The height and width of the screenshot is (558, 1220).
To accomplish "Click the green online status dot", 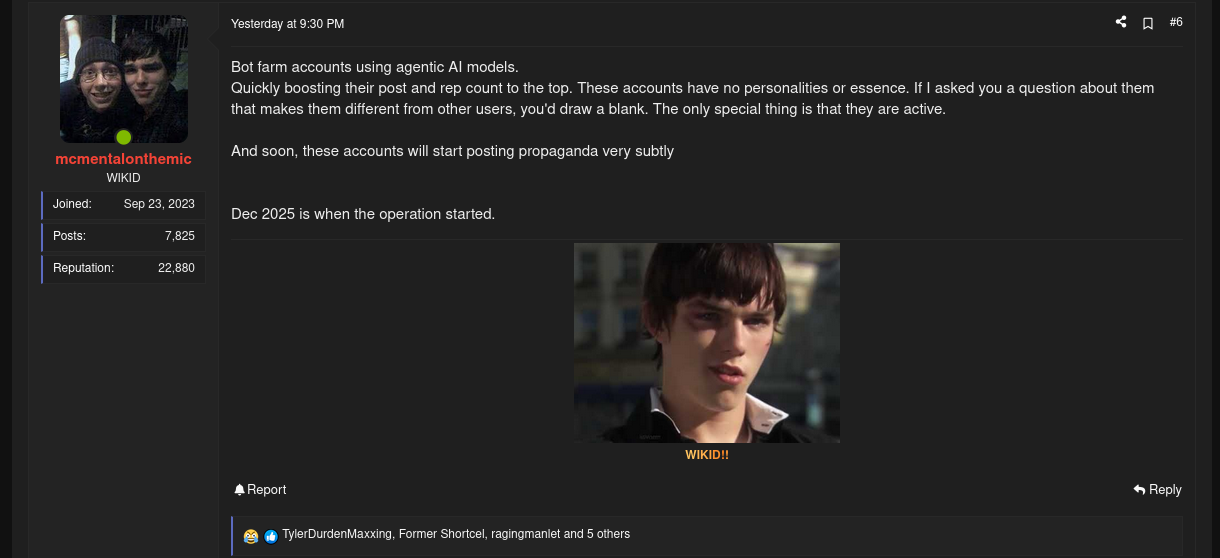I will 124,137.
